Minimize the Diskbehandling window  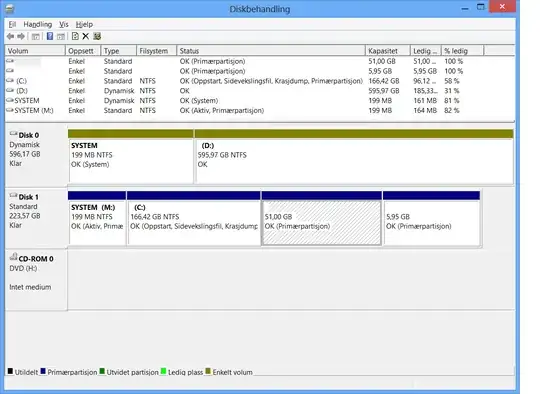pos(465,8)
